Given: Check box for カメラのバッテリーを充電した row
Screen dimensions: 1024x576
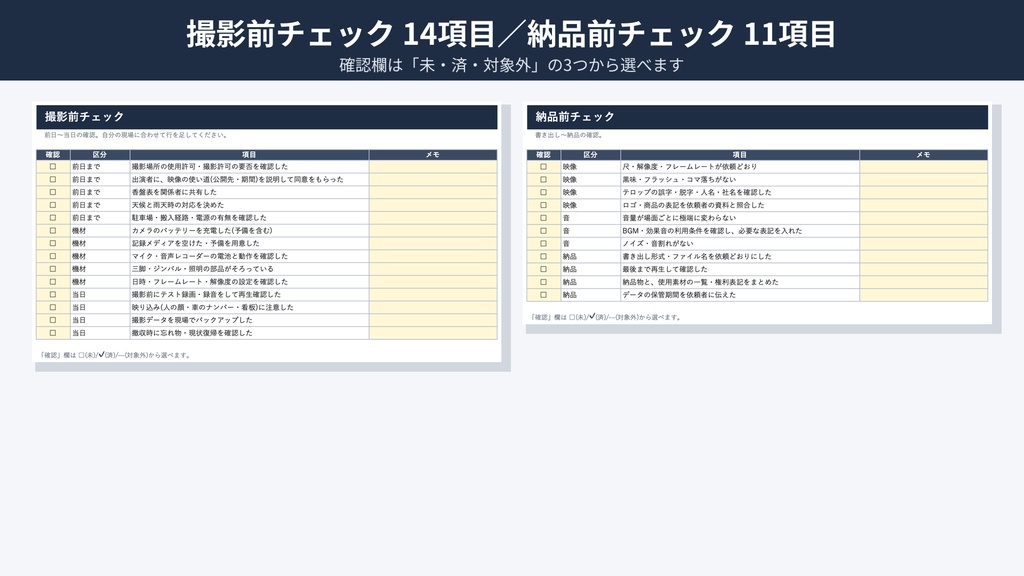Looking at the screenshot, I should tap(53, 231).
